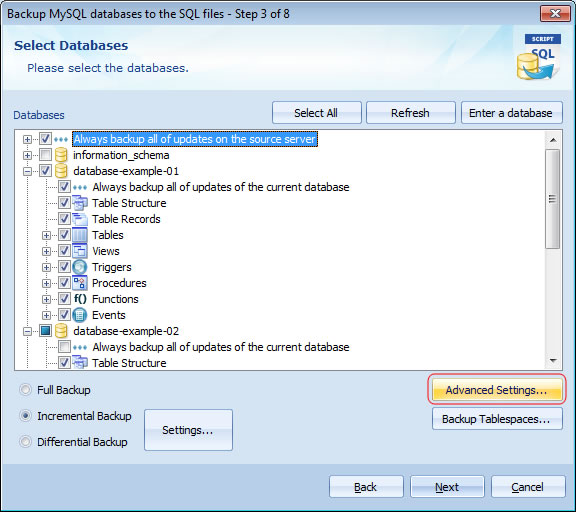Click the information_schema database icon
The image size is (576, 512).
[x=61, y=155]
